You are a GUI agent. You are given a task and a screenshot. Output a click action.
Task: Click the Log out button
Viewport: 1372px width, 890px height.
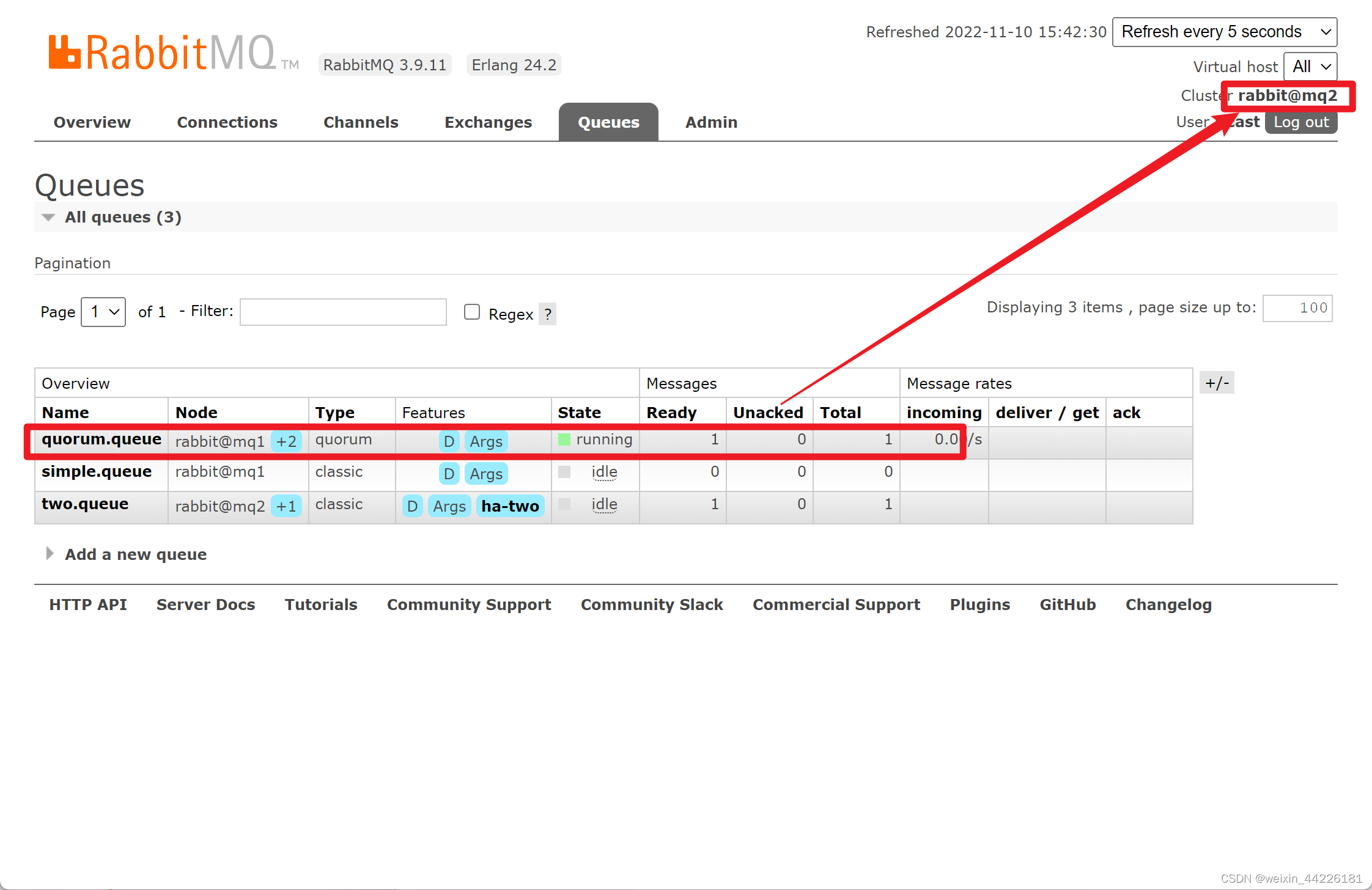point(1301,122)
